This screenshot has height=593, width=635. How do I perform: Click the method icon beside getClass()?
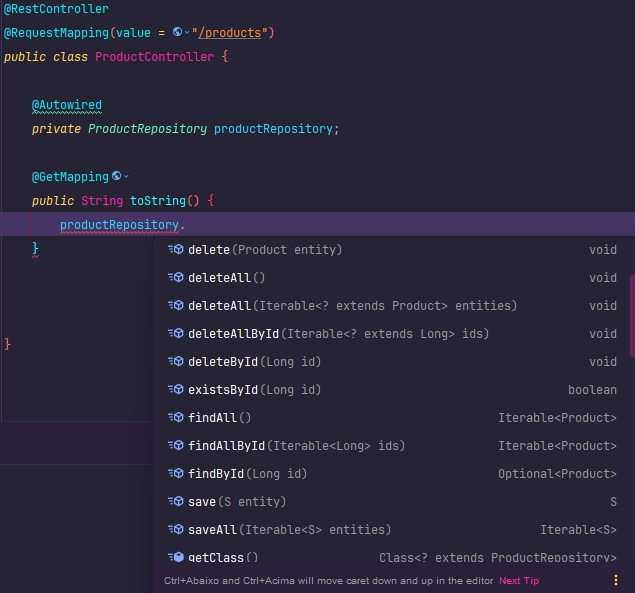click(176, 557)
